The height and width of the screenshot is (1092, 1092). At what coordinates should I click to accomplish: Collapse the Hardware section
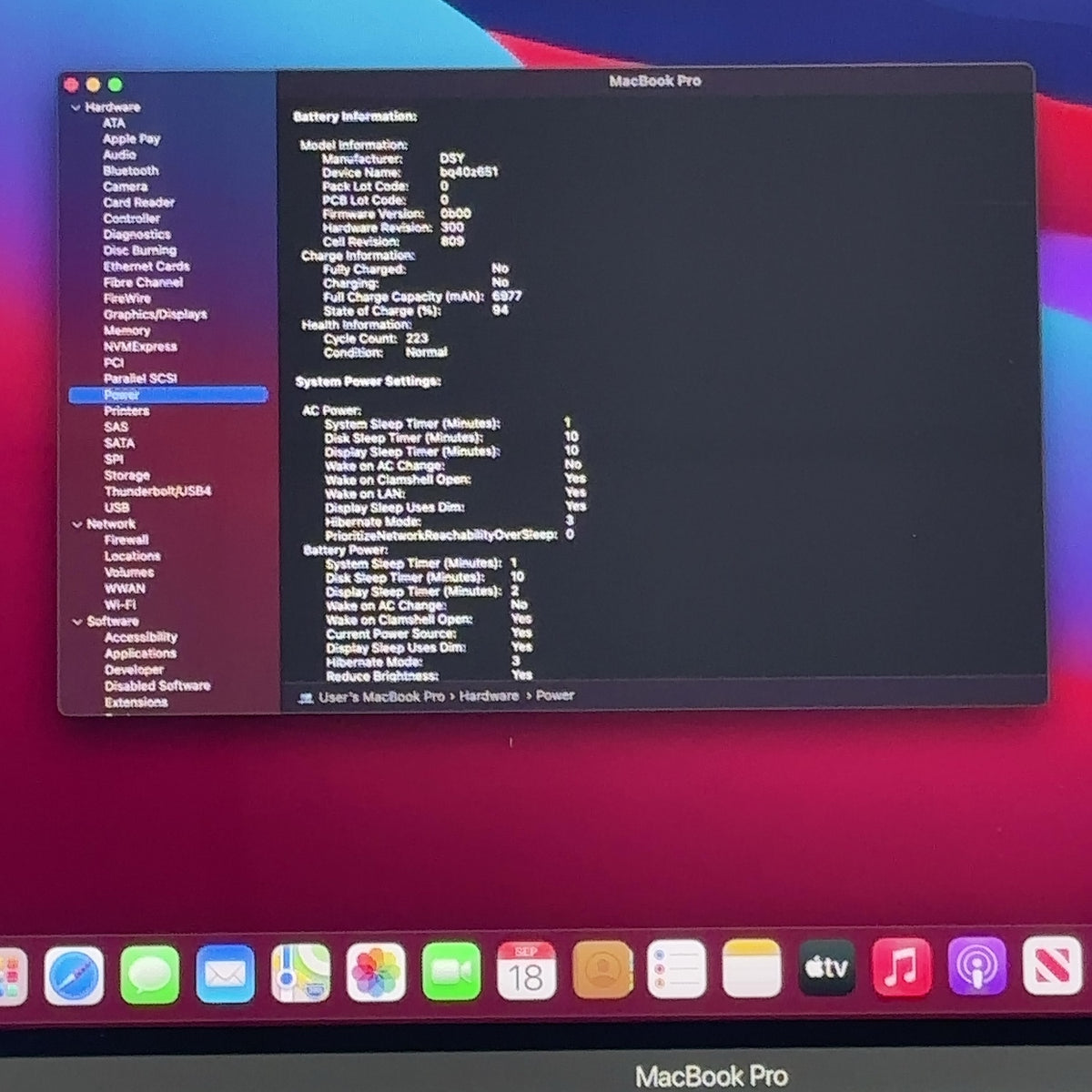pyautogui.click(x=76, y=107)
